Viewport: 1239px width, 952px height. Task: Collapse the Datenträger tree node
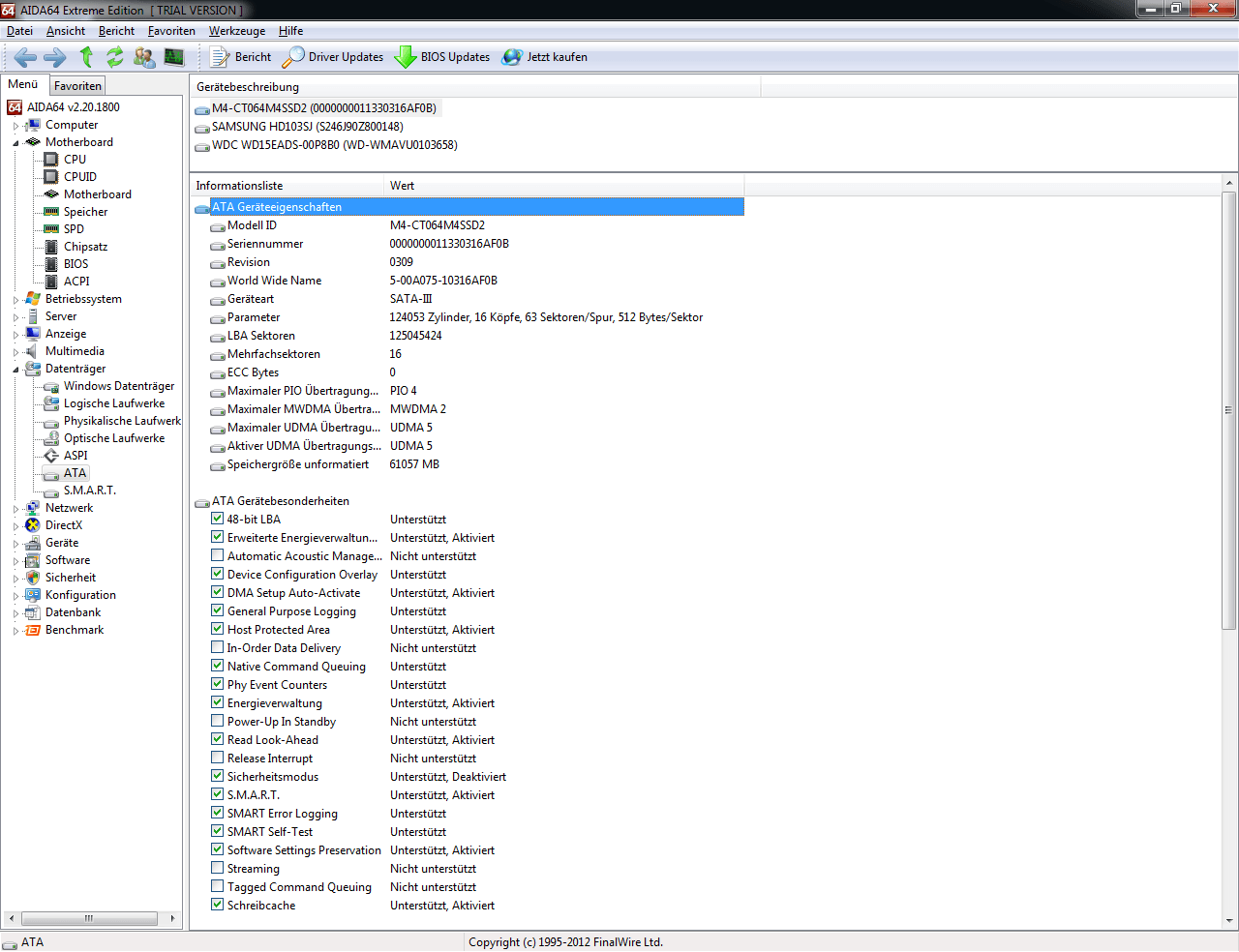(15, 370)
